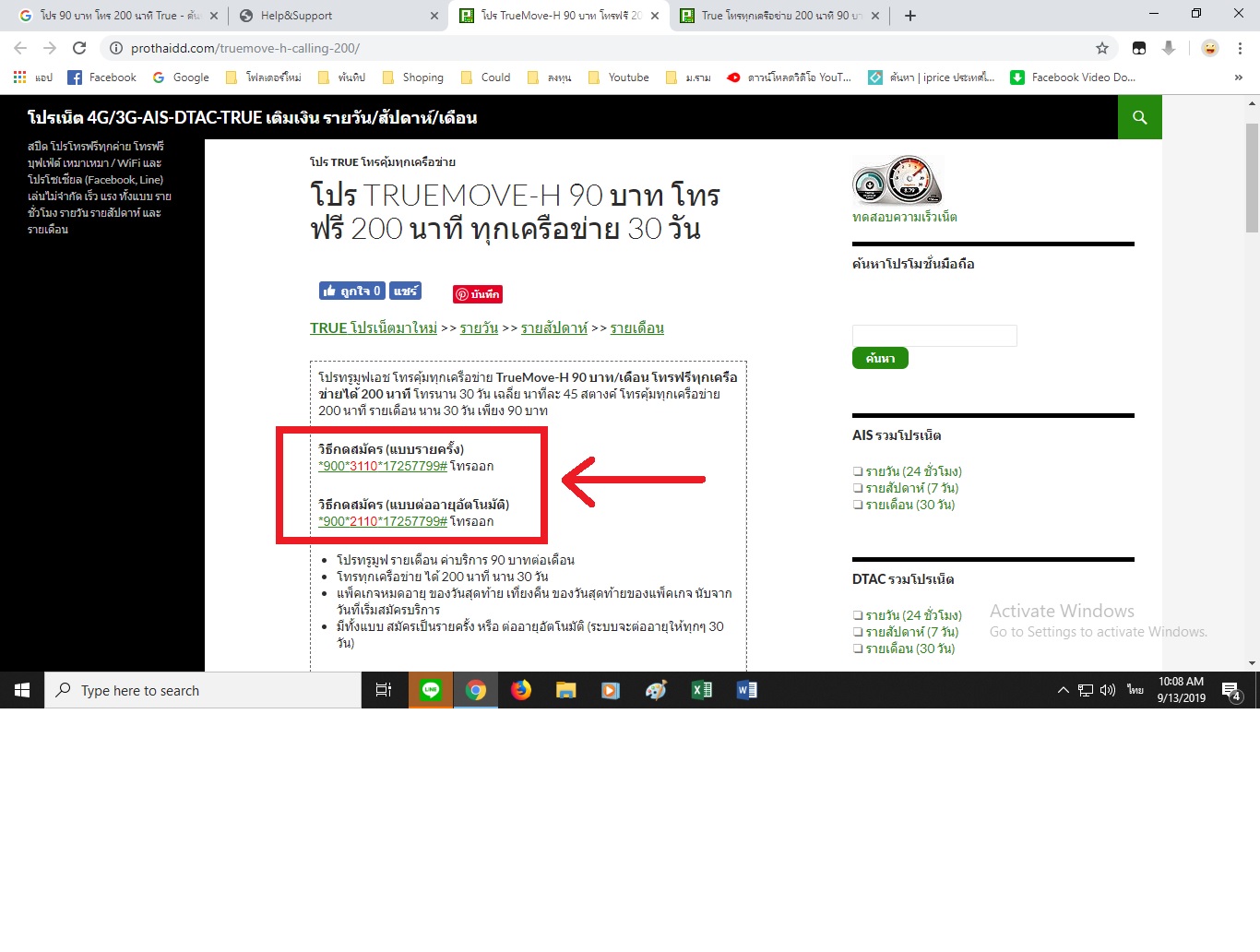Switch the ไทย input language indicator
The width and height of the screenshot is (1260, 952).
1135,690
